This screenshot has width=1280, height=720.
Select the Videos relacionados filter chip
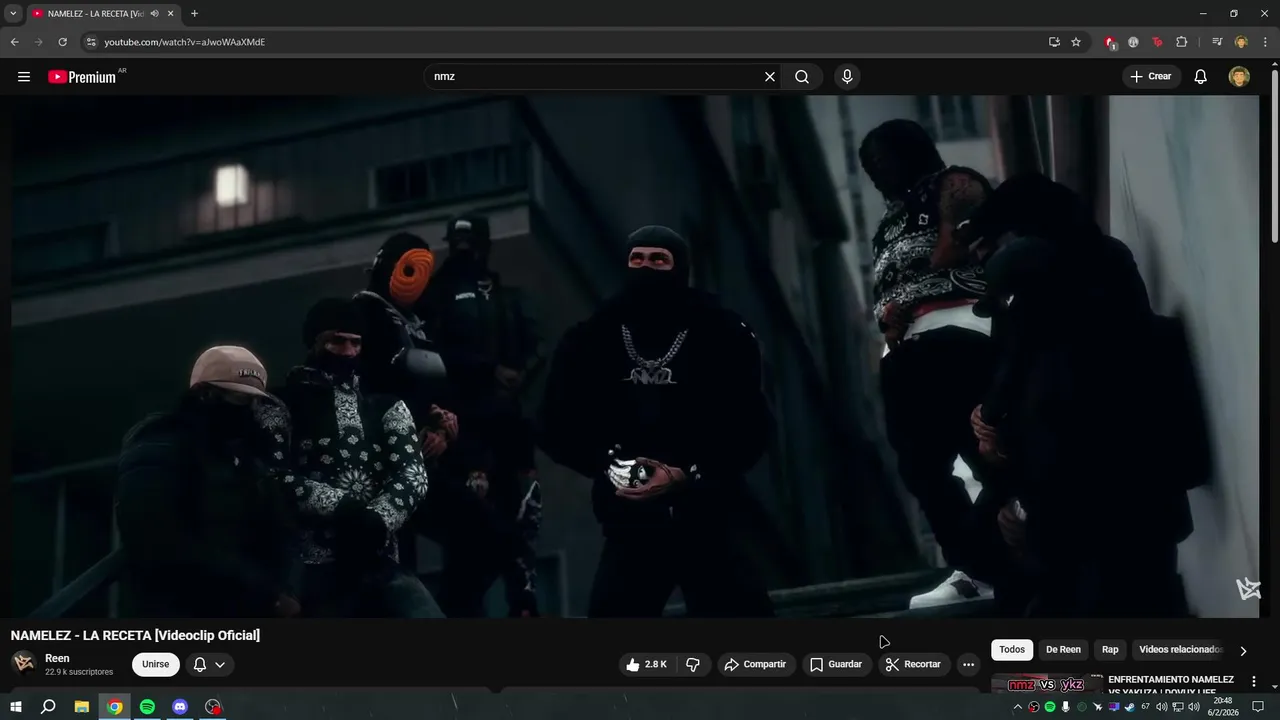pos(1180,650)
